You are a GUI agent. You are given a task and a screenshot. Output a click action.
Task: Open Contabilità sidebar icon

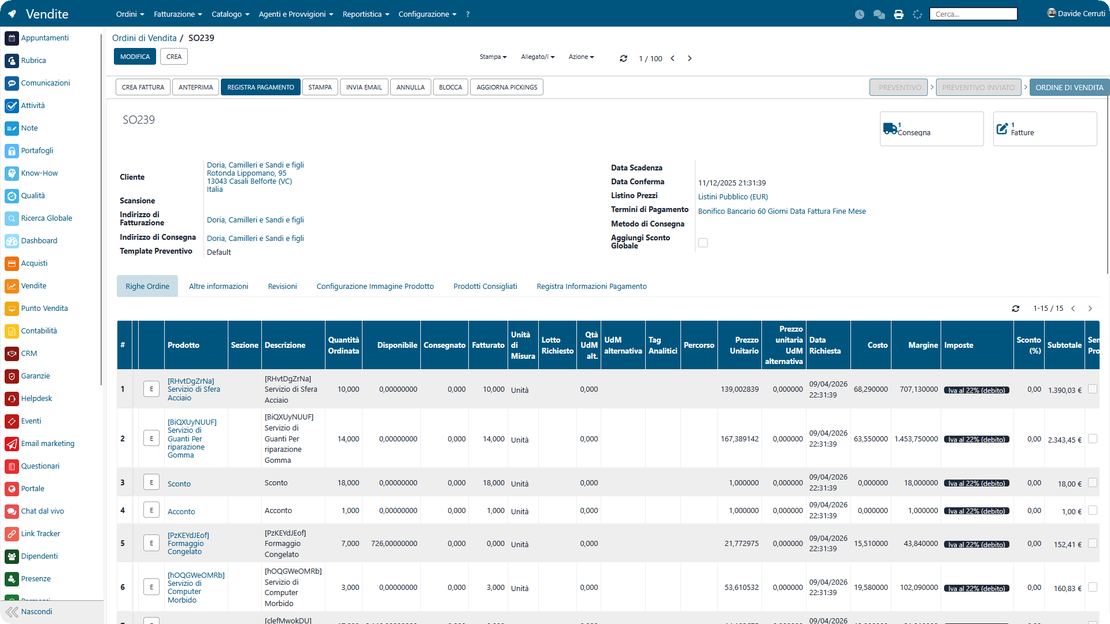11,331
